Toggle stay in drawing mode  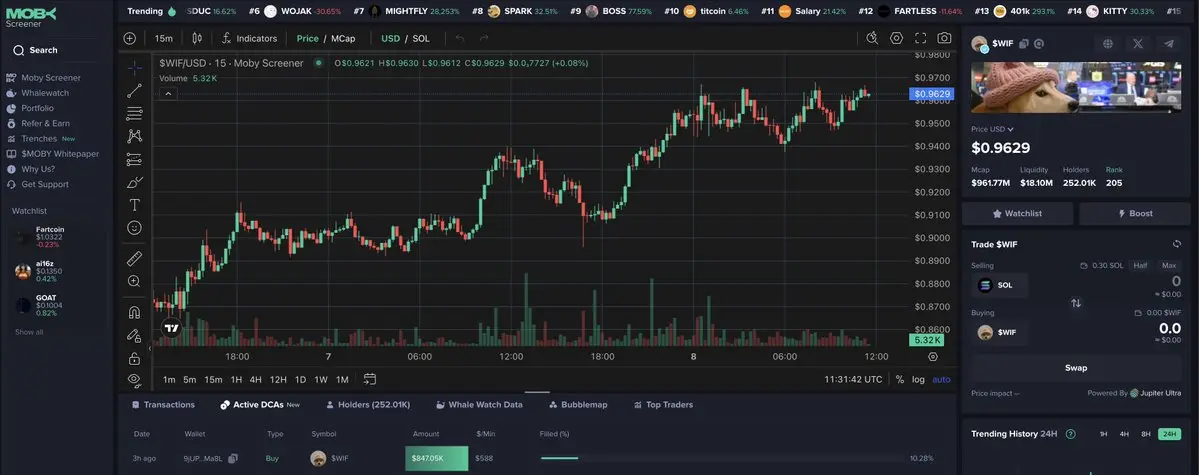135,335
